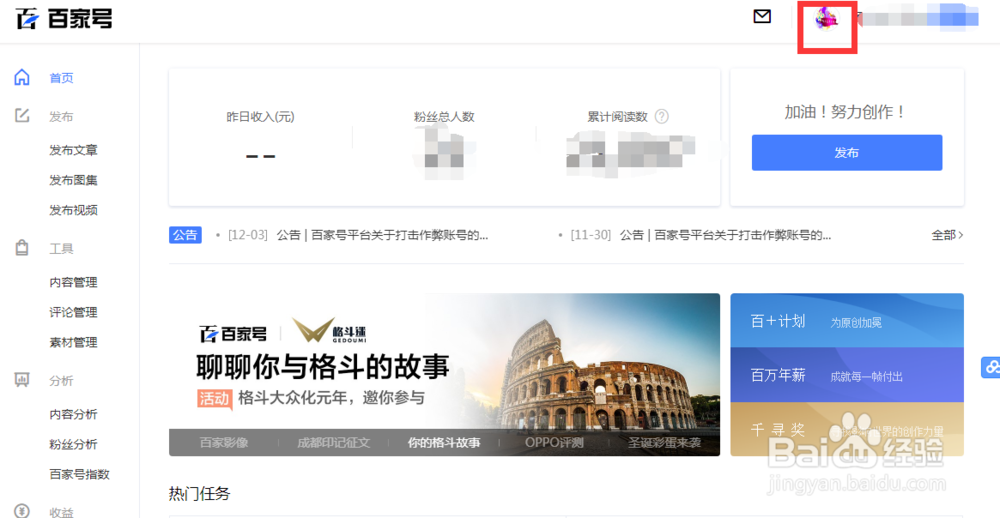Click the 百家号 logo in header

click(x=64, y=20)
